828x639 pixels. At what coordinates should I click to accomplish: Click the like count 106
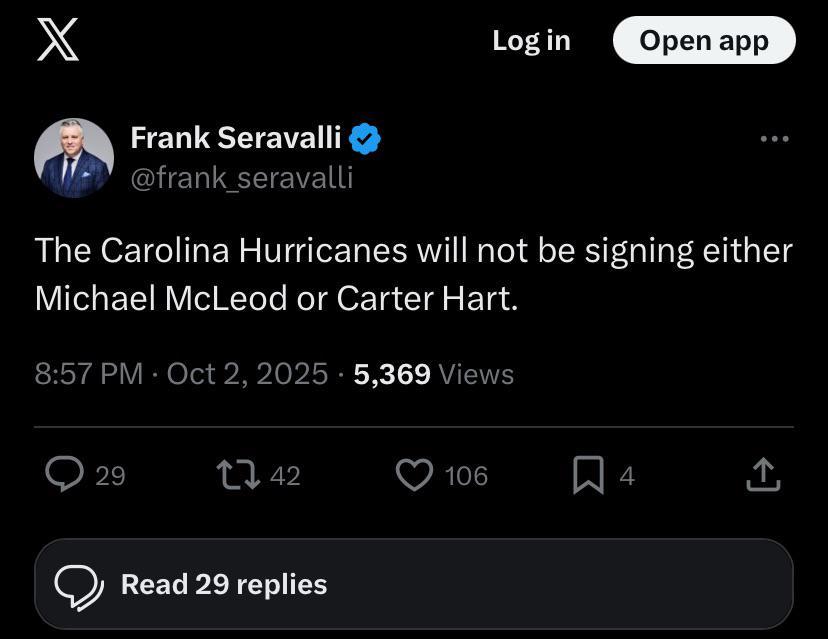pos(466,476)
